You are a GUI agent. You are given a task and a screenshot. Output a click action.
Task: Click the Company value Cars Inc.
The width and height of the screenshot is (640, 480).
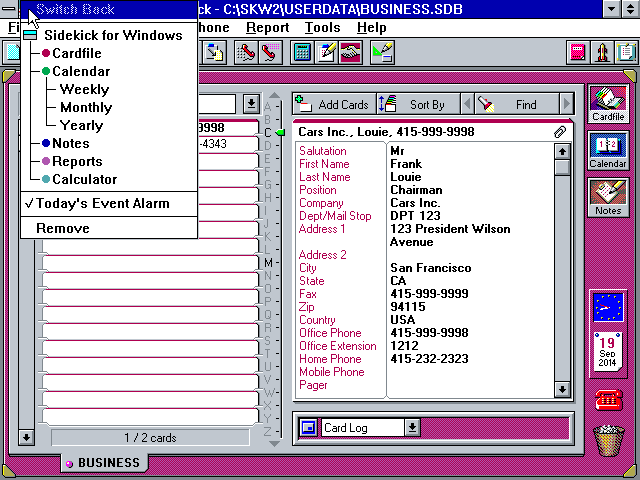415,203
